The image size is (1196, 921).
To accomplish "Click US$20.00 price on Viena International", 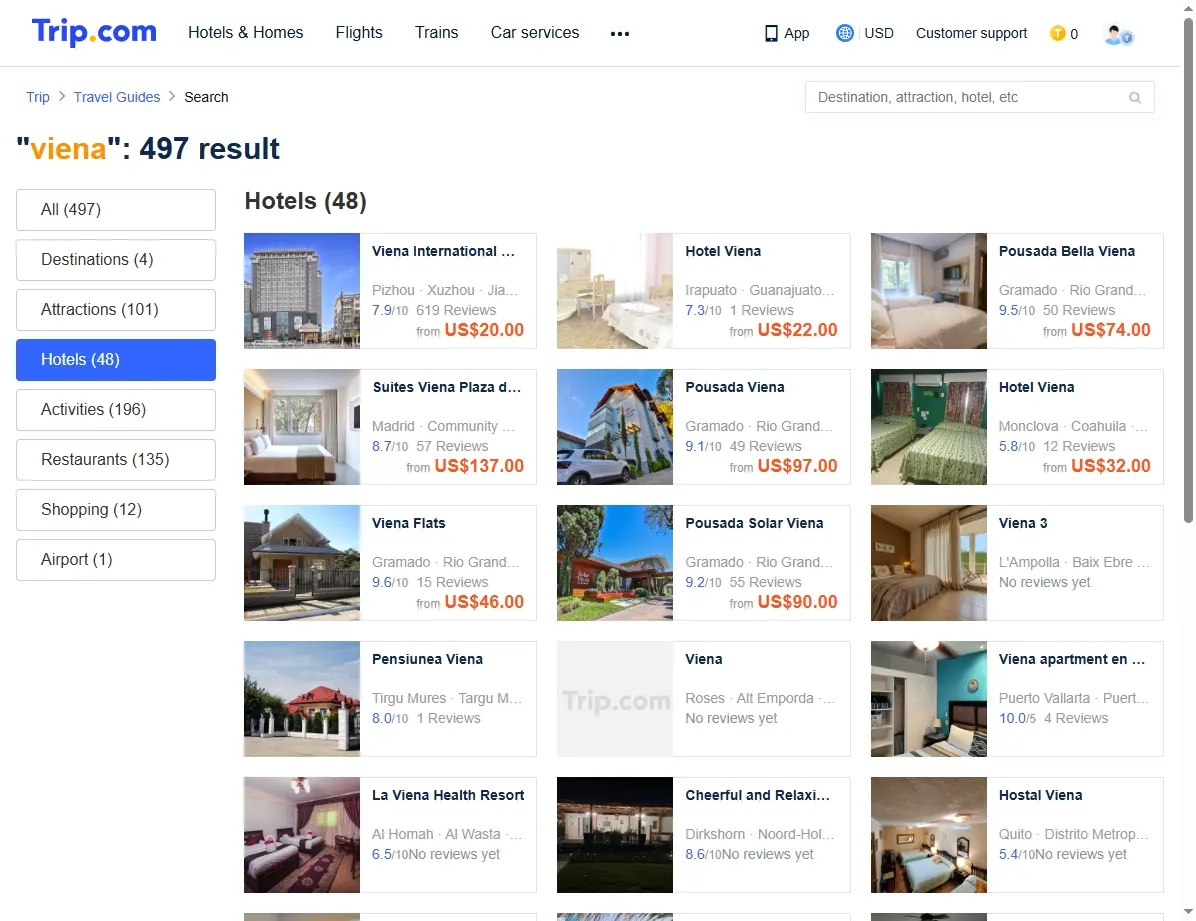I will coord(484,330).
